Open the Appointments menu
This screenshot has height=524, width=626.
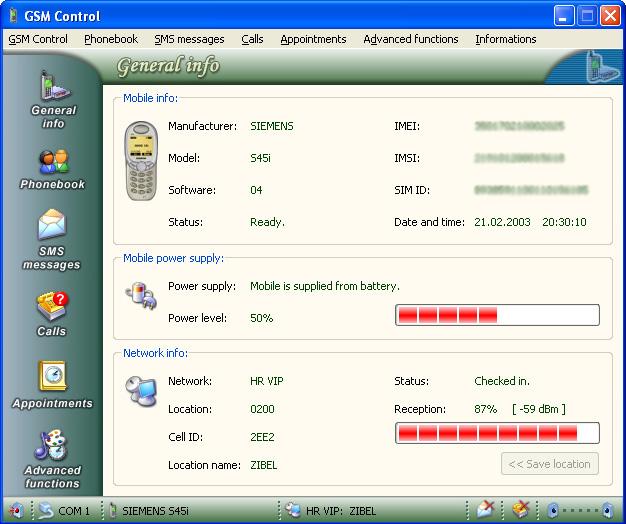click(x=313, y=39)
